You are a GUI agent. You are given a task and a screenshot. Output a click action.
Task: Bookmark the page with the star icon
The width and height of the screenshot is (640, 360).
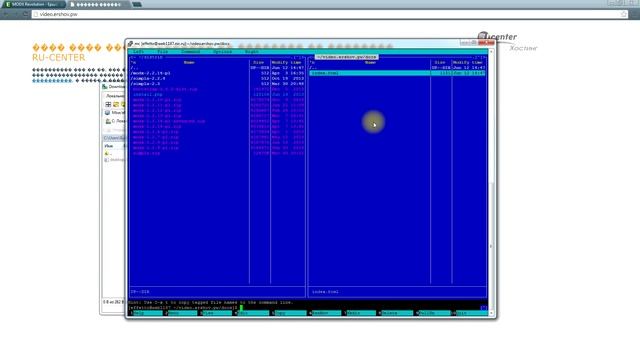click(624, 14)
